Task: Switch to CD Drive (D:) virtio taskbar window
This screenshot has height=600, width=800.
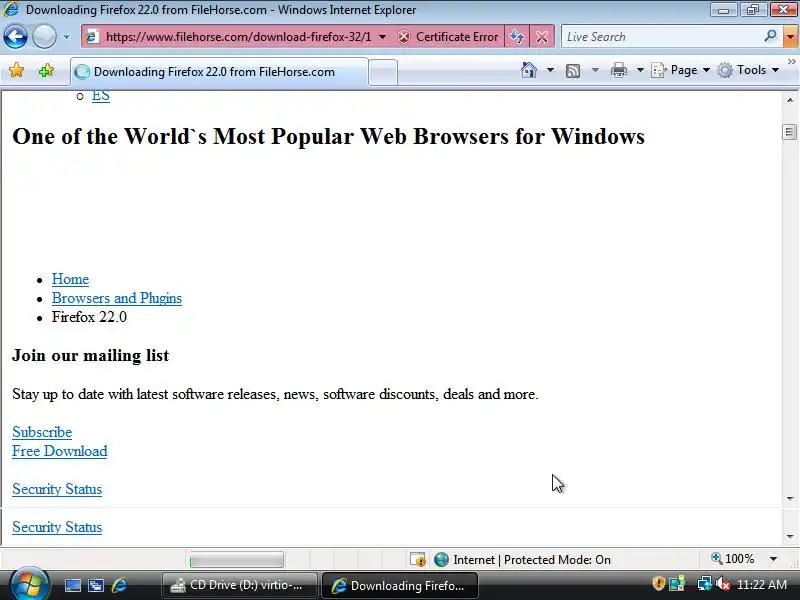Action: coord(239,585)
